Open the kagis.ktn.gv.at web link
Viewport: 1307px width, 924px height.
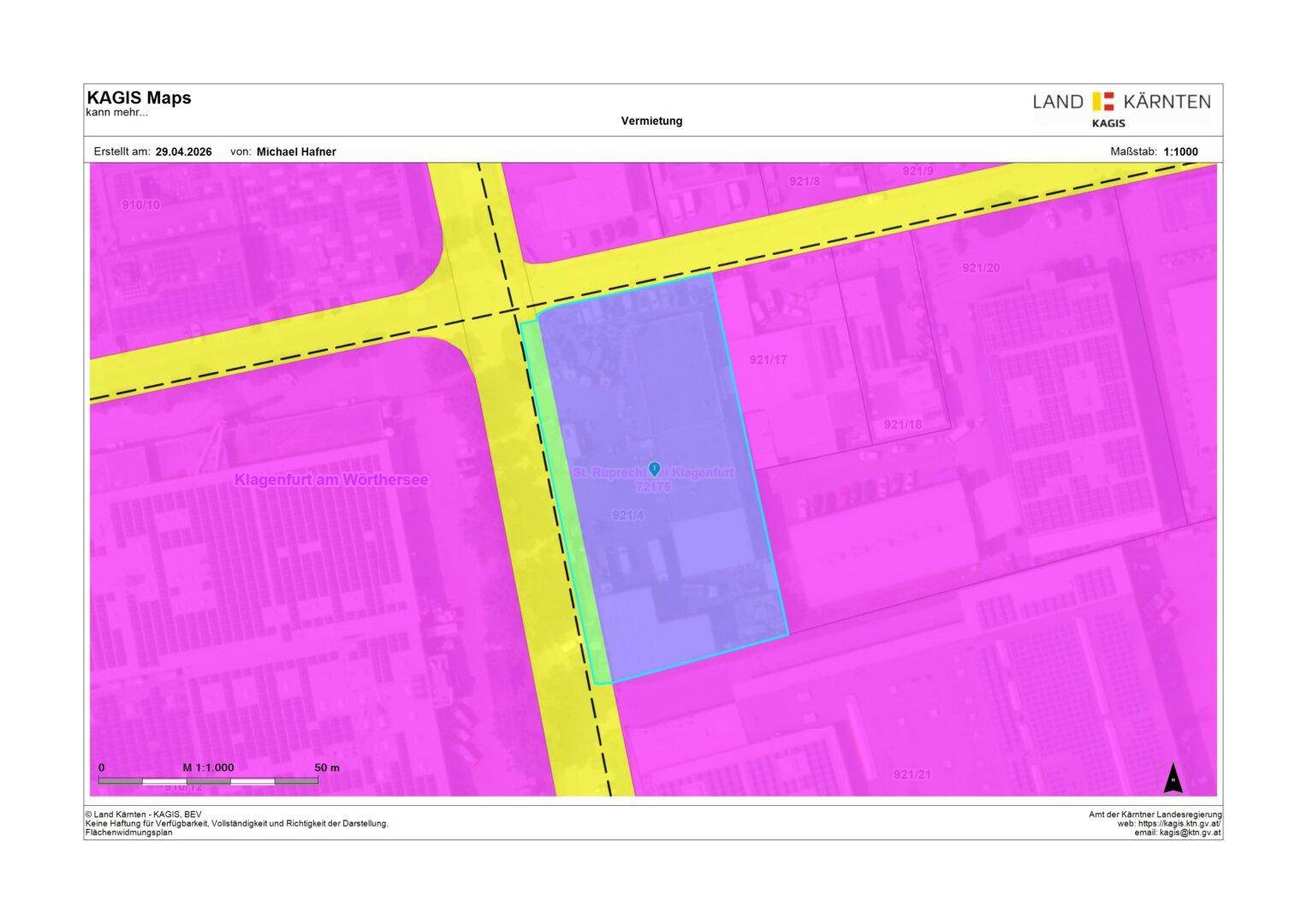coord(1178,823)
